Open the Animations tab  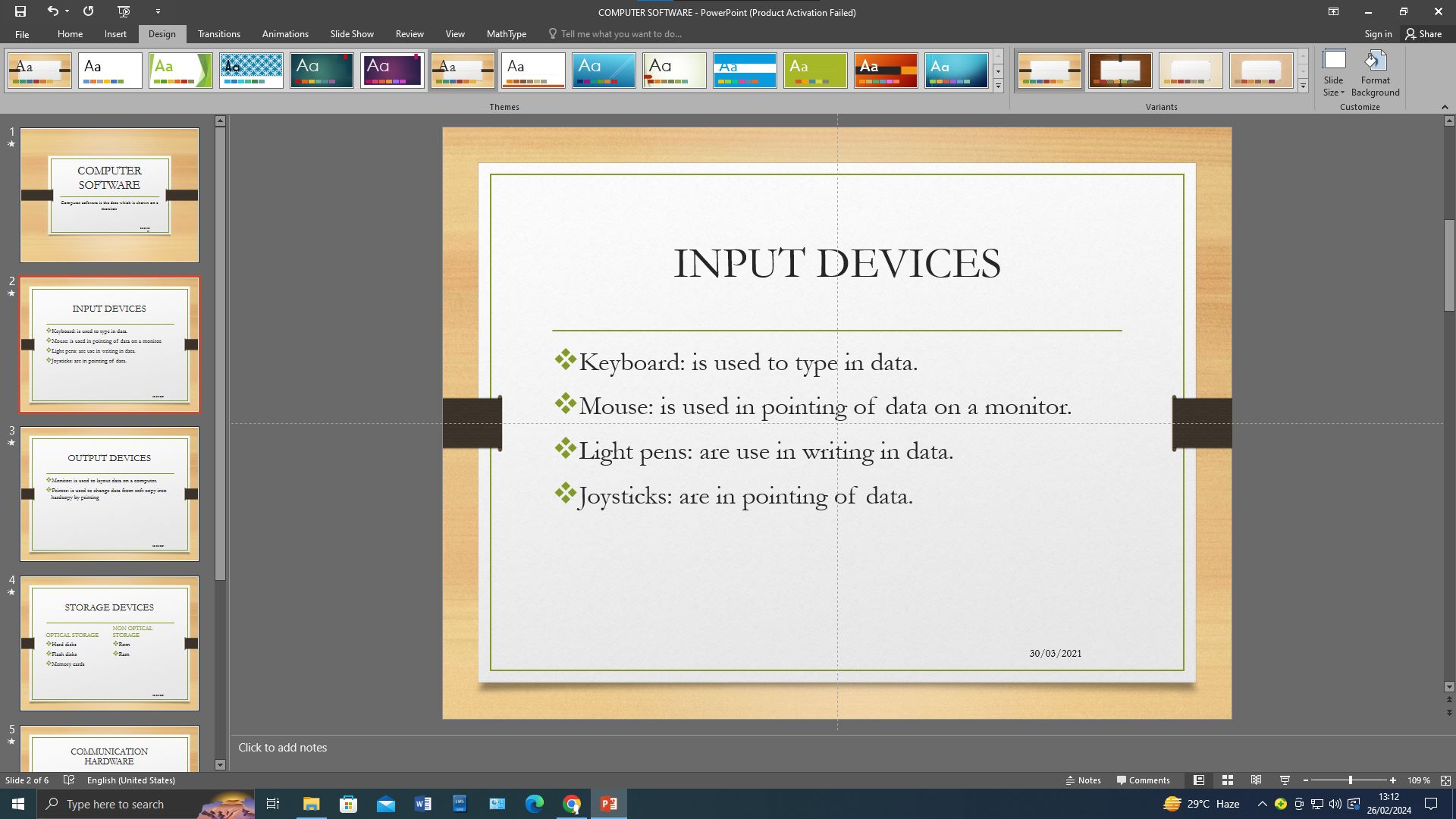click(x=285, y=34)
